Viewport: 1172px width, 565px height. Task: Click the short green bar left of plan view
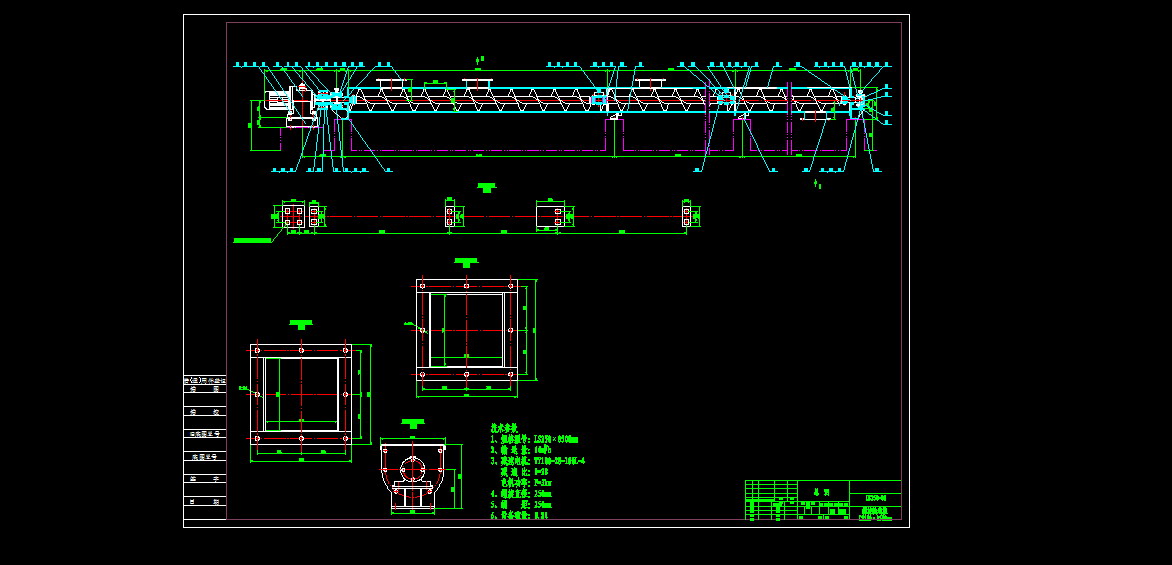pyautogui.click(x=252, y=240)
